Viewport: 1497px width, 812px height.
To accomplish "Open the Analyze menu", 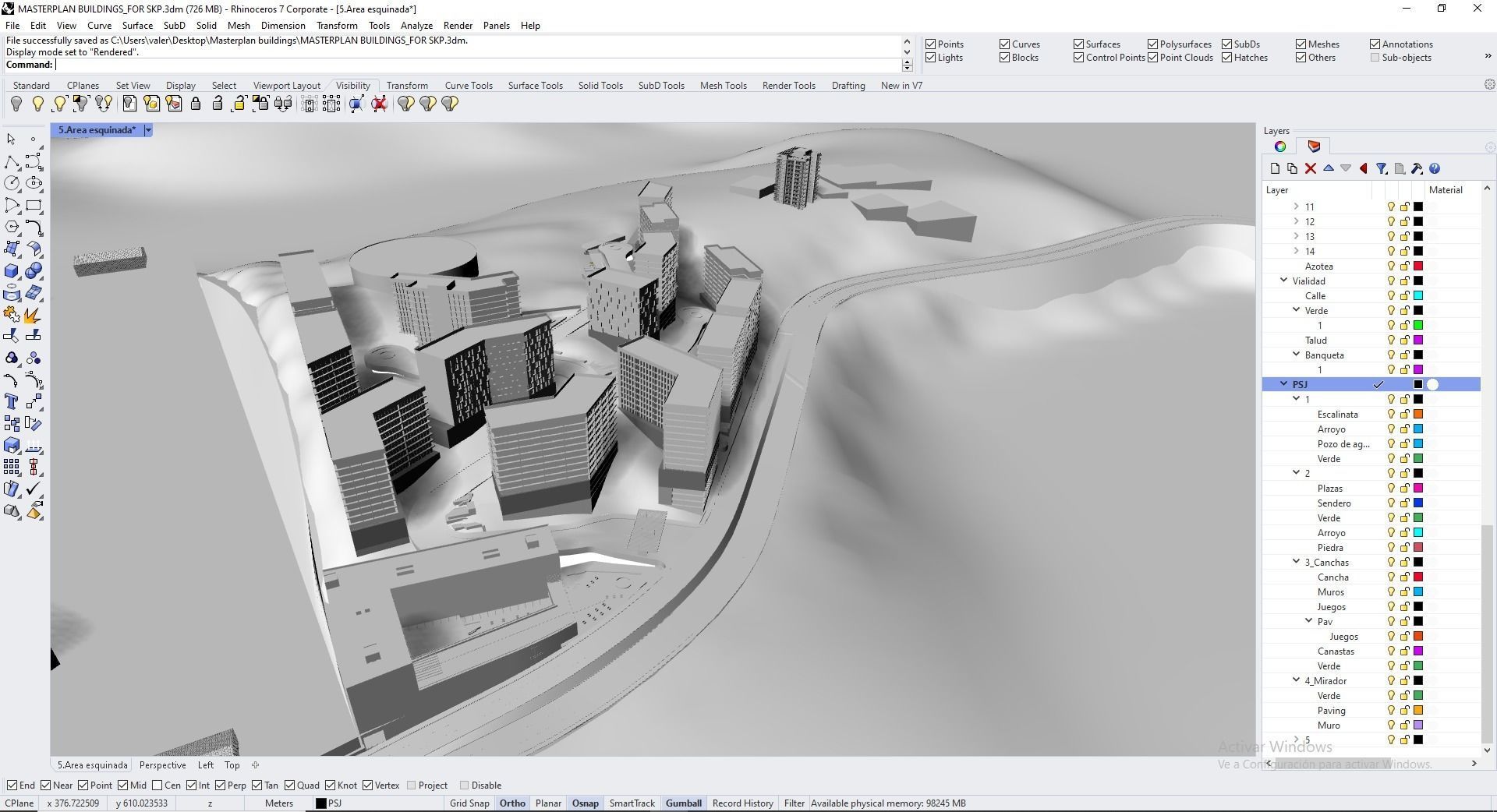I will (x=416, y=26).
